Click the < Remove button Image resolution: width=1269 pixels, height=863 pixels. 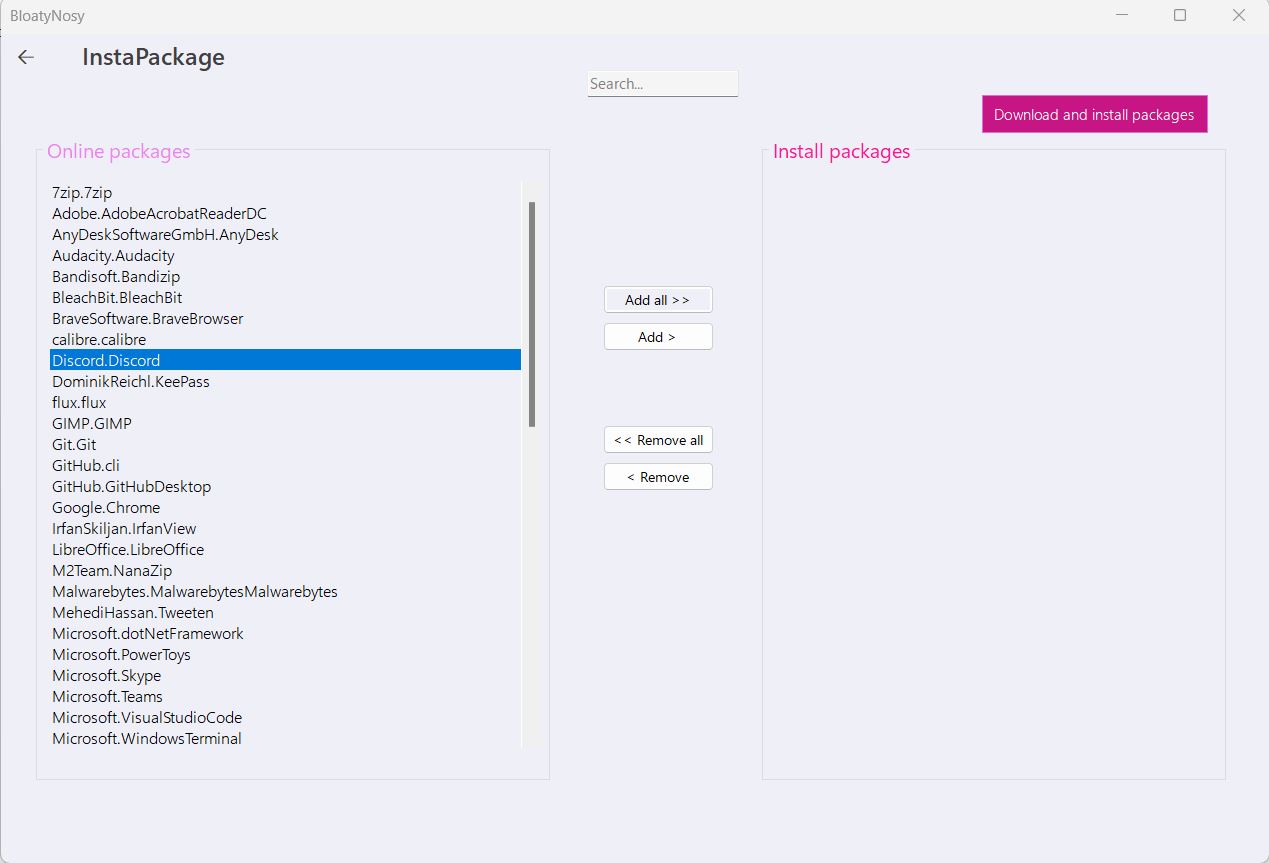coord(658,477)
